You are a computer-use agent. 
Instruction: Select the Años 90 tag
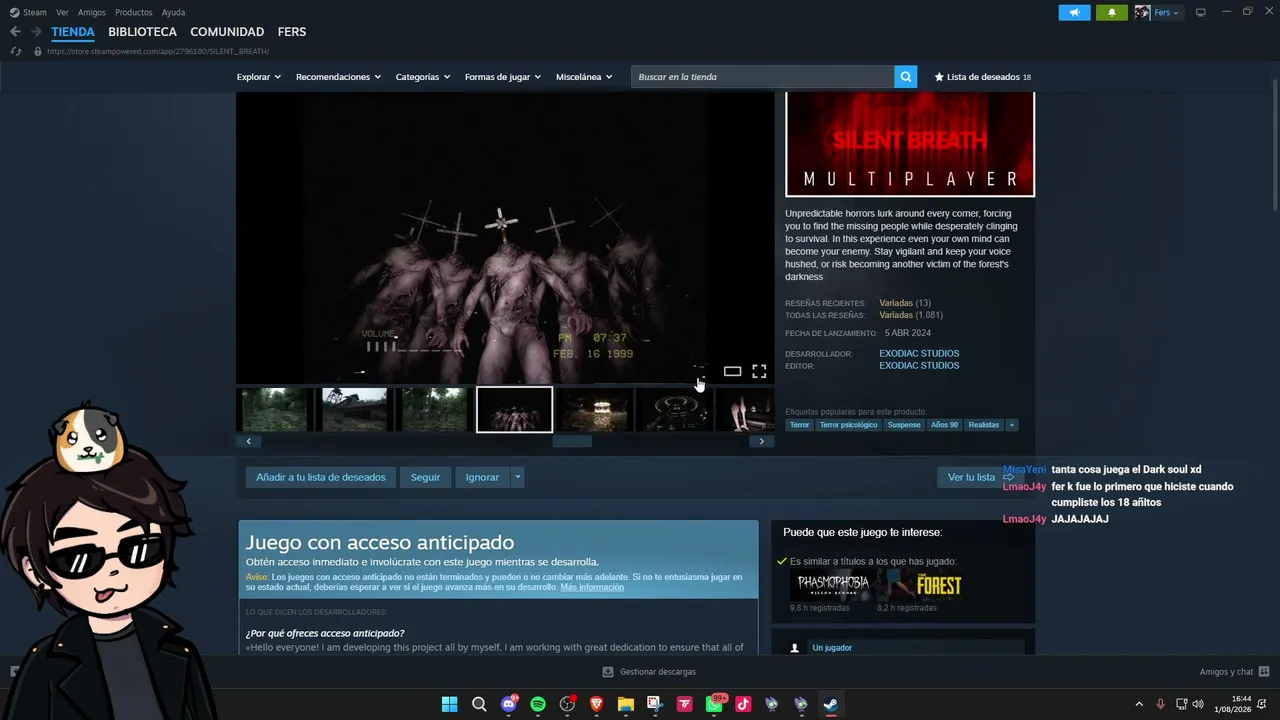944,425
